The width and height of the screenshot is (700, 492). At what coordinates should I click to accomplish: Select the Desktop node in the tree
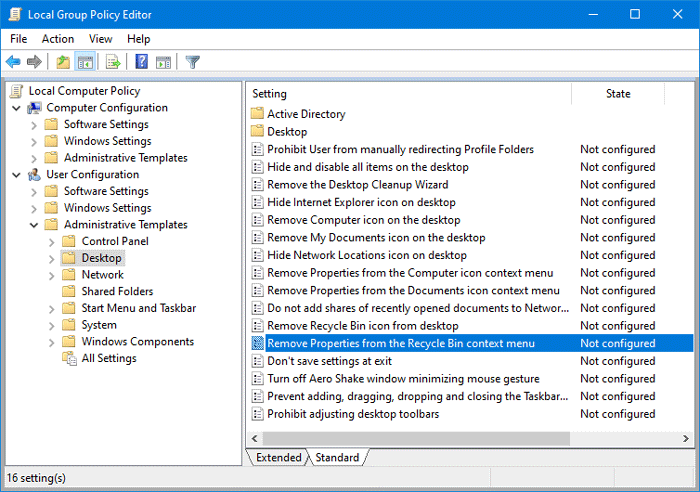(x=101, y=258)
